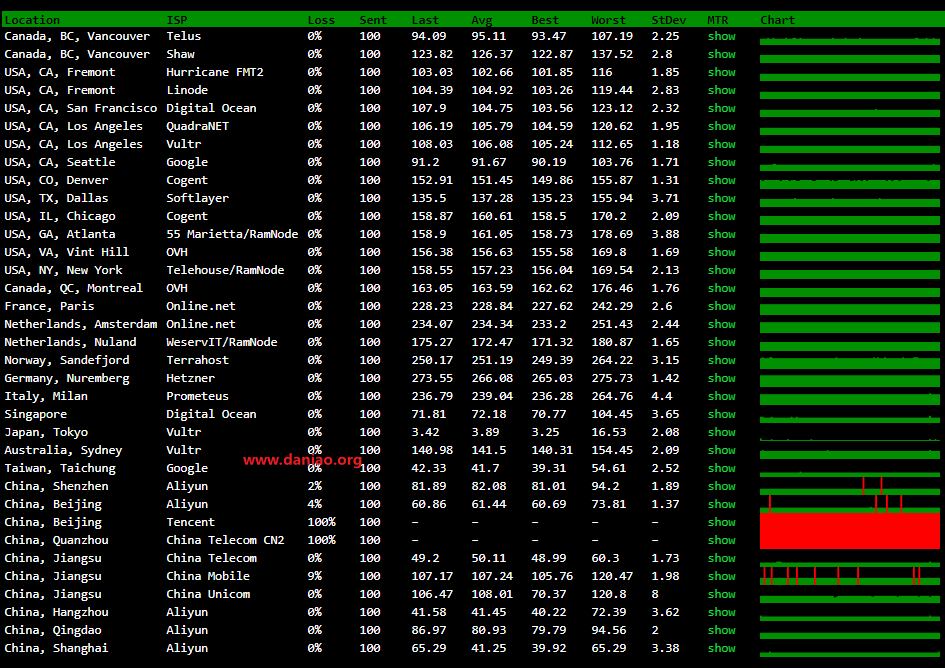This screenshot has height=668, width=945.
Task: Show MTR for Seattle Google row
Action: [x=721, y=162]
